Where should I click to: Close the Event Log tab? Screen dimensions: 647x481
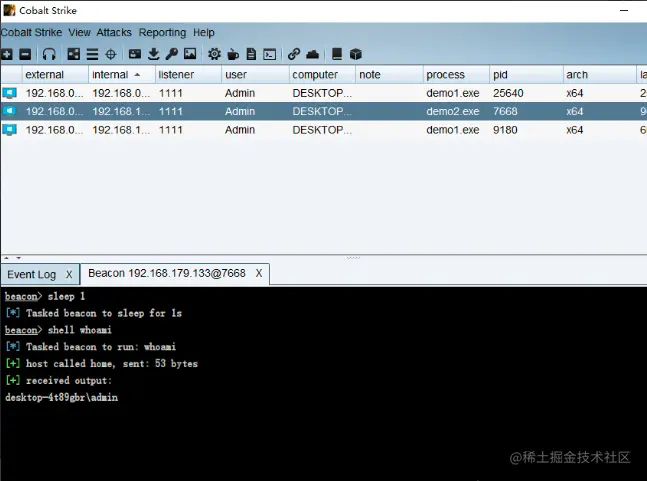pos(69,275)
